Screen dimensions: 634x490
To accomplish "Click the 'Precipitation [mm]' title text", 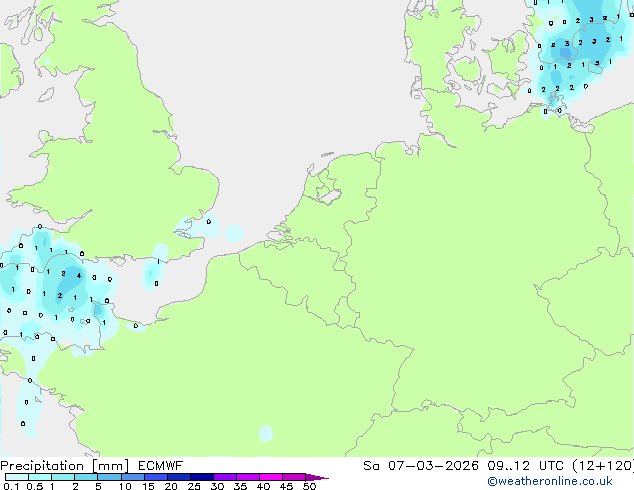I will tap(64, 466).
